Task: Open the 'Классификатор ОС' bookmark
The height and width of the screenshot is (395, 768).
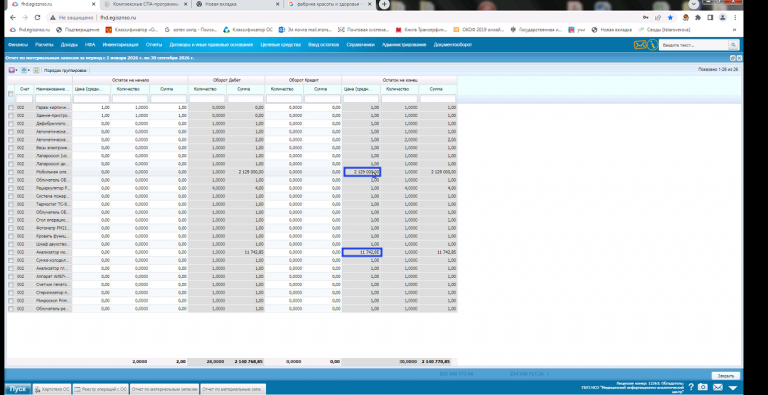Action: pos(247,30)
